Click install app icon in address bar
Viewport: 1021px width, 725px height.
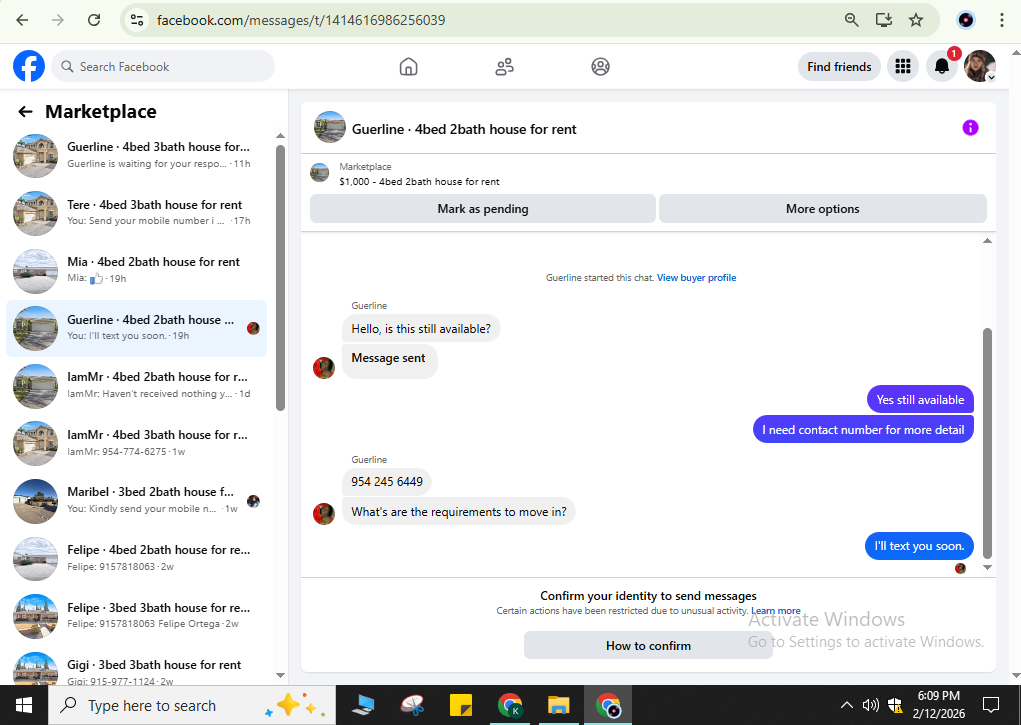tap(884, 20)
